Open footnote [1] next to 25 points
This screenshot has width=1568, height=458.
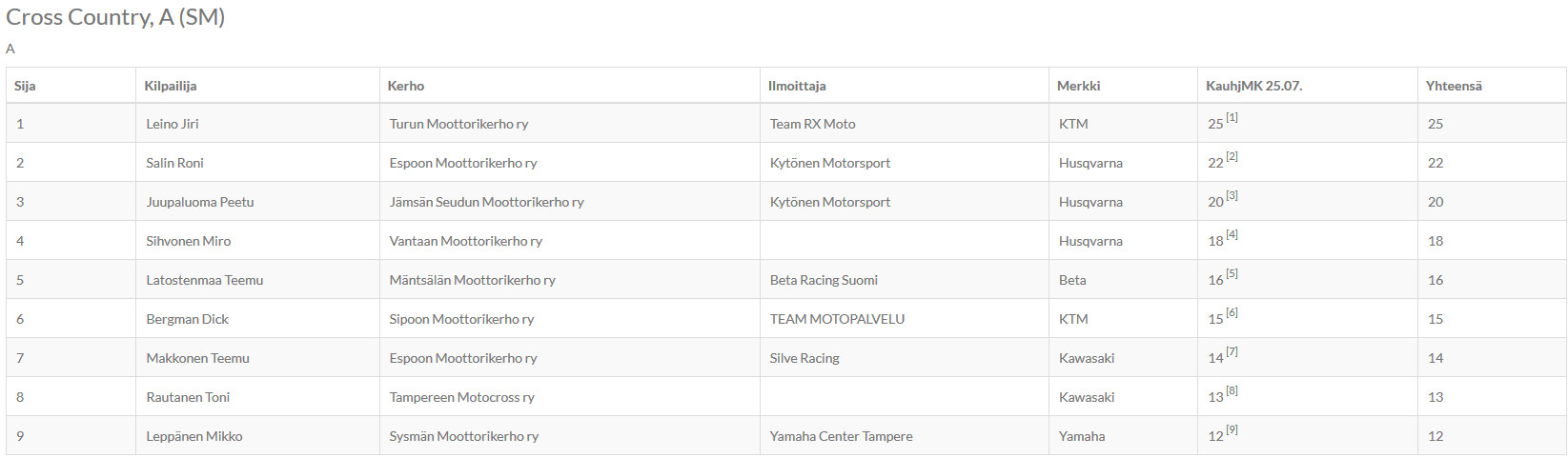pyautogui.click(x=1232, y=117)
